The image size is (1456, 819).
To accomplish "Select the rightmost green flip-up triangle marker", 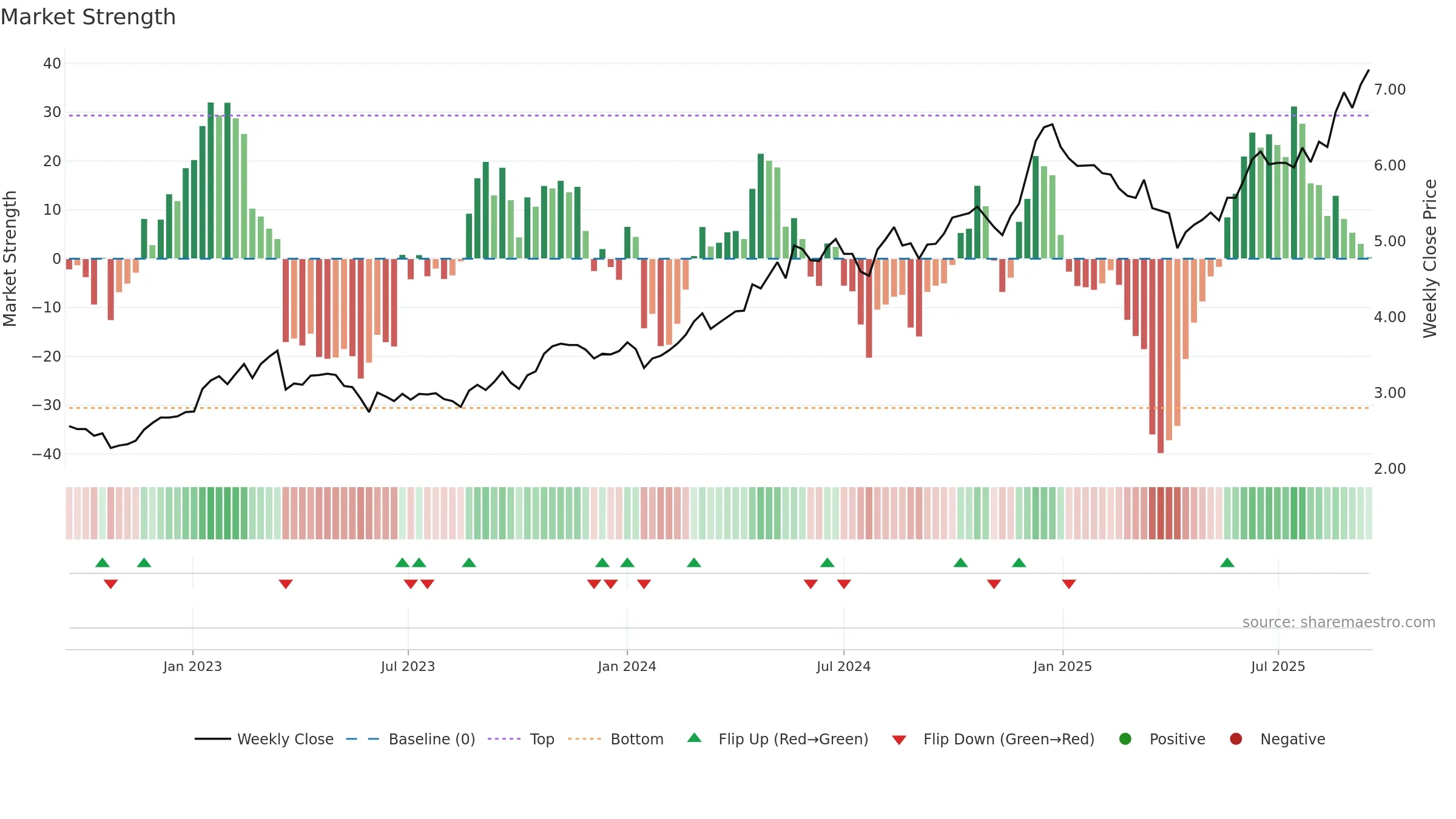I will [x=1227, y=562].
